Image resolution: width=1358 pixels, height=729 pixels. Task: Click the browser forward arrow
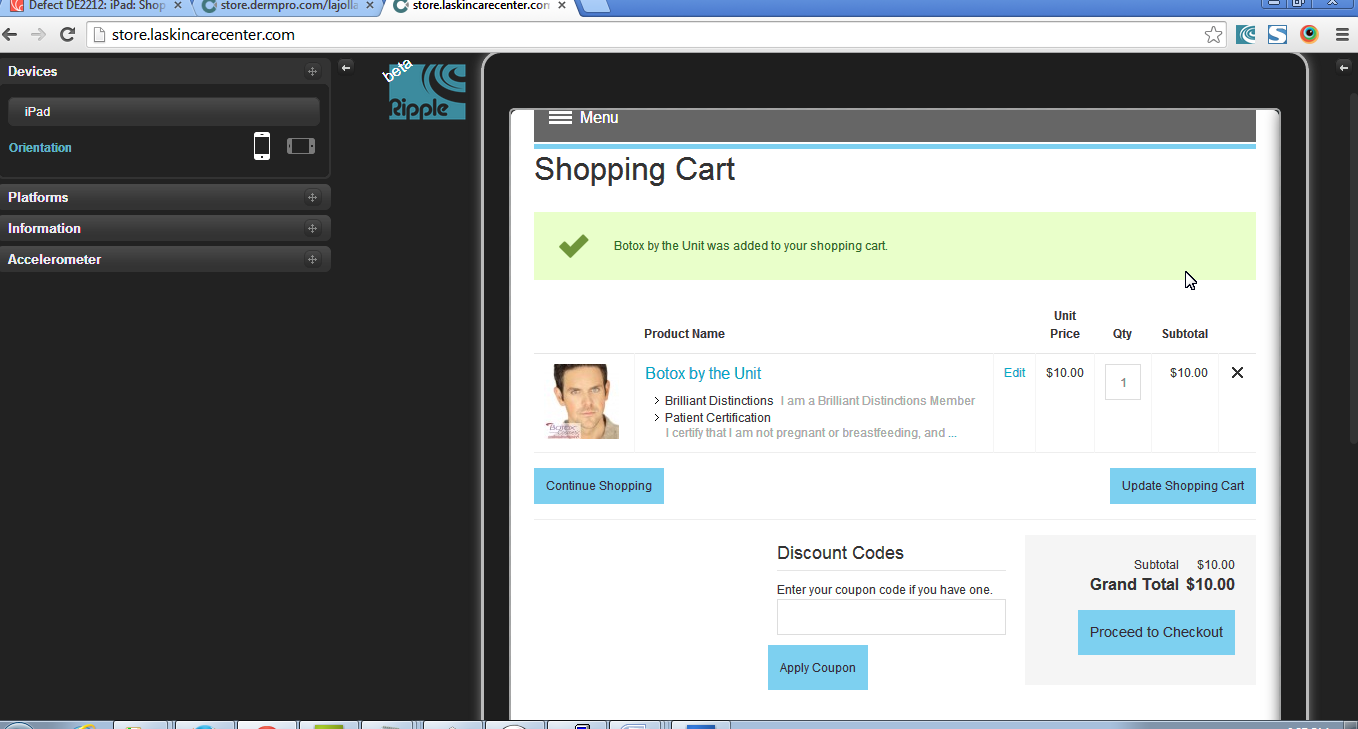pyautogui.click(x=38, y=35)
